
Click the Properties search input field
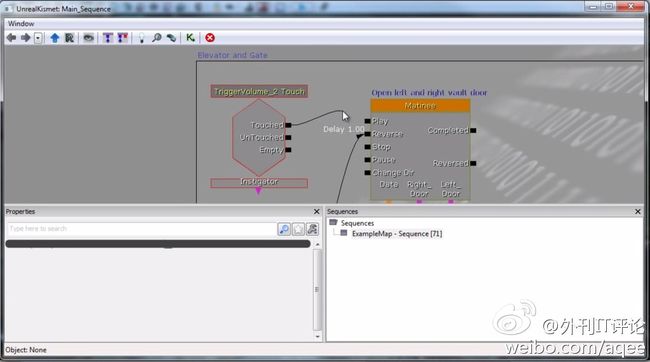[x=141, y=229]
